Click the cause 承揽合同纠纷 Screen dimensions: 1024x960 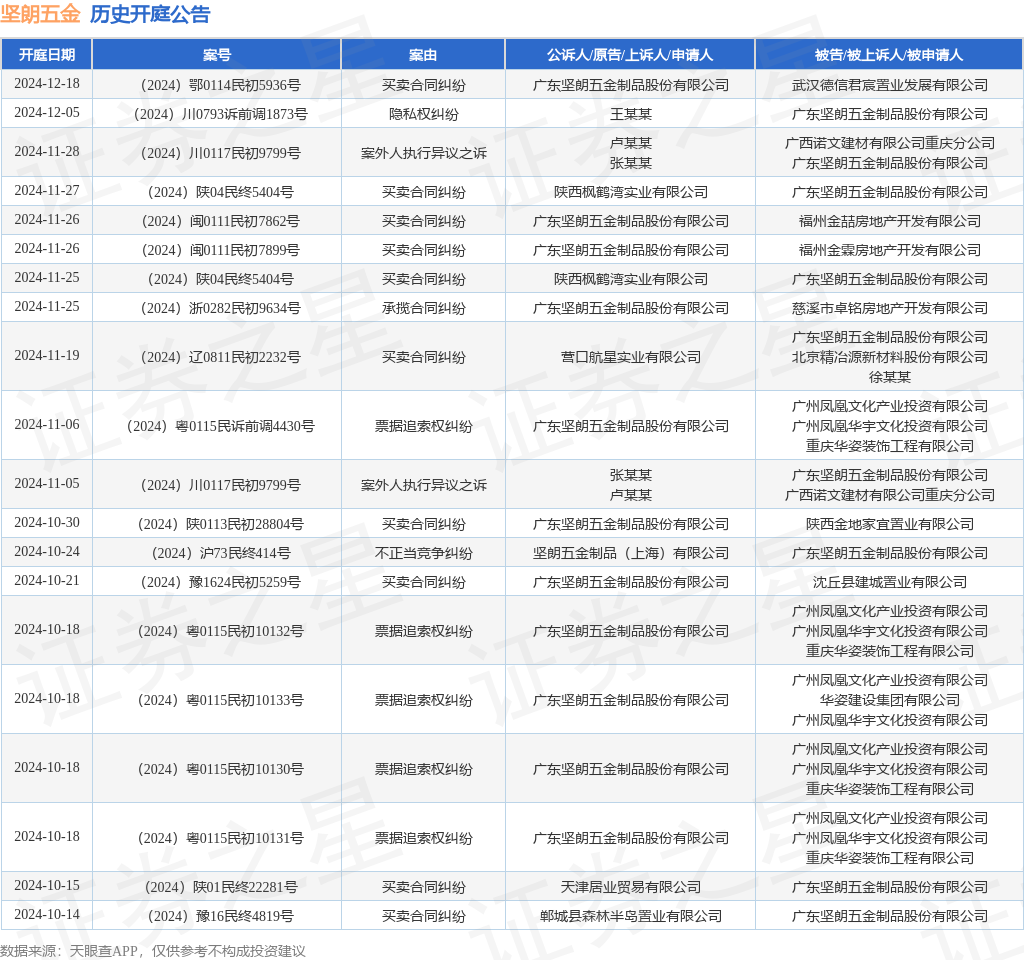pyautogui.click(x=423, y=308)
